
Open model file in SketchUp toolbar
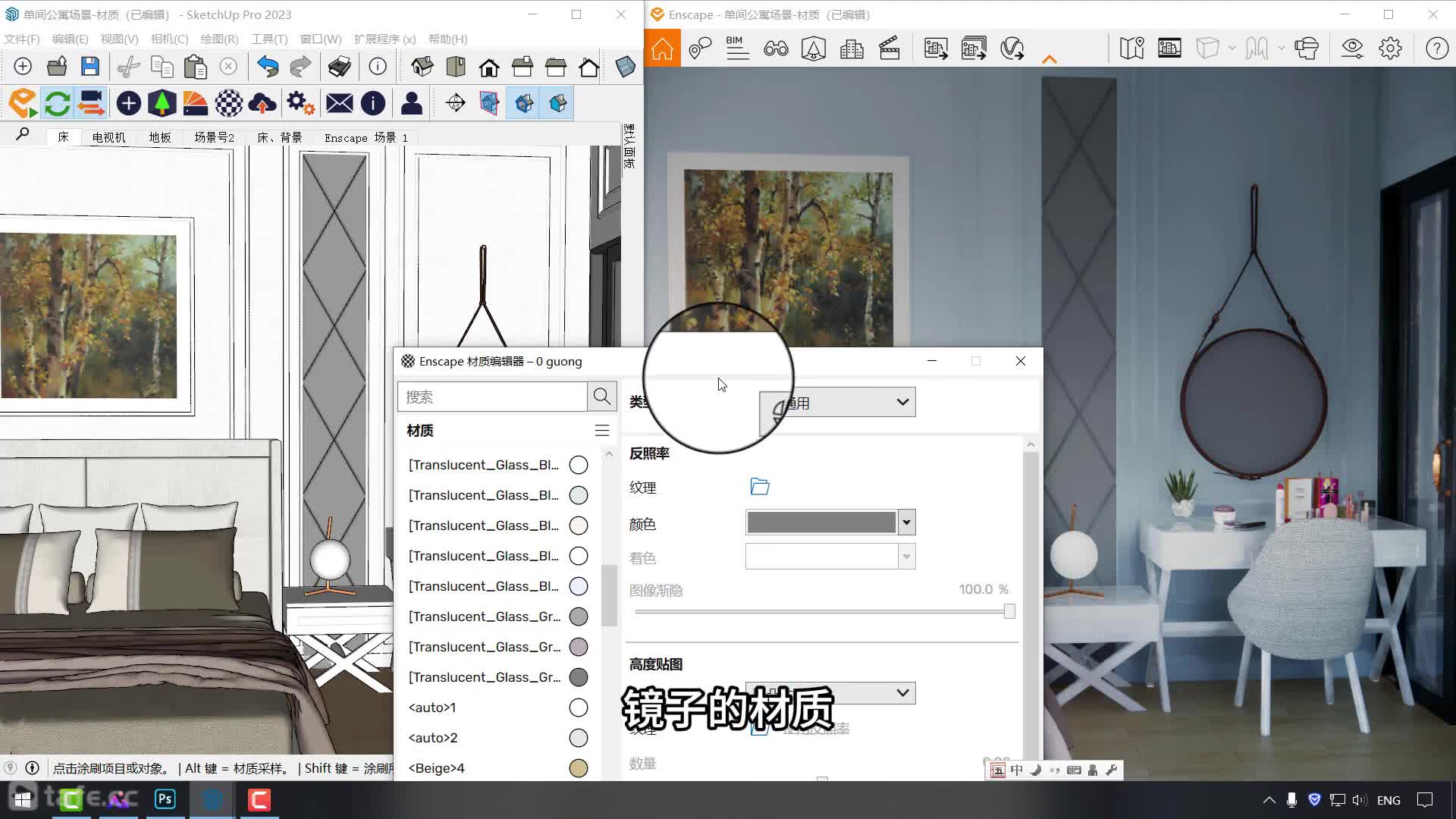point(57,67)
